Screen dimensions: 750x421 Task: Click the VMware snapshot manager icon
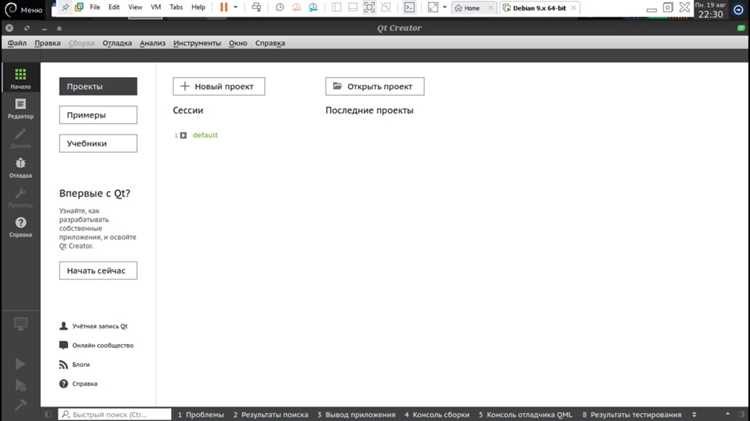pos(313,7)
